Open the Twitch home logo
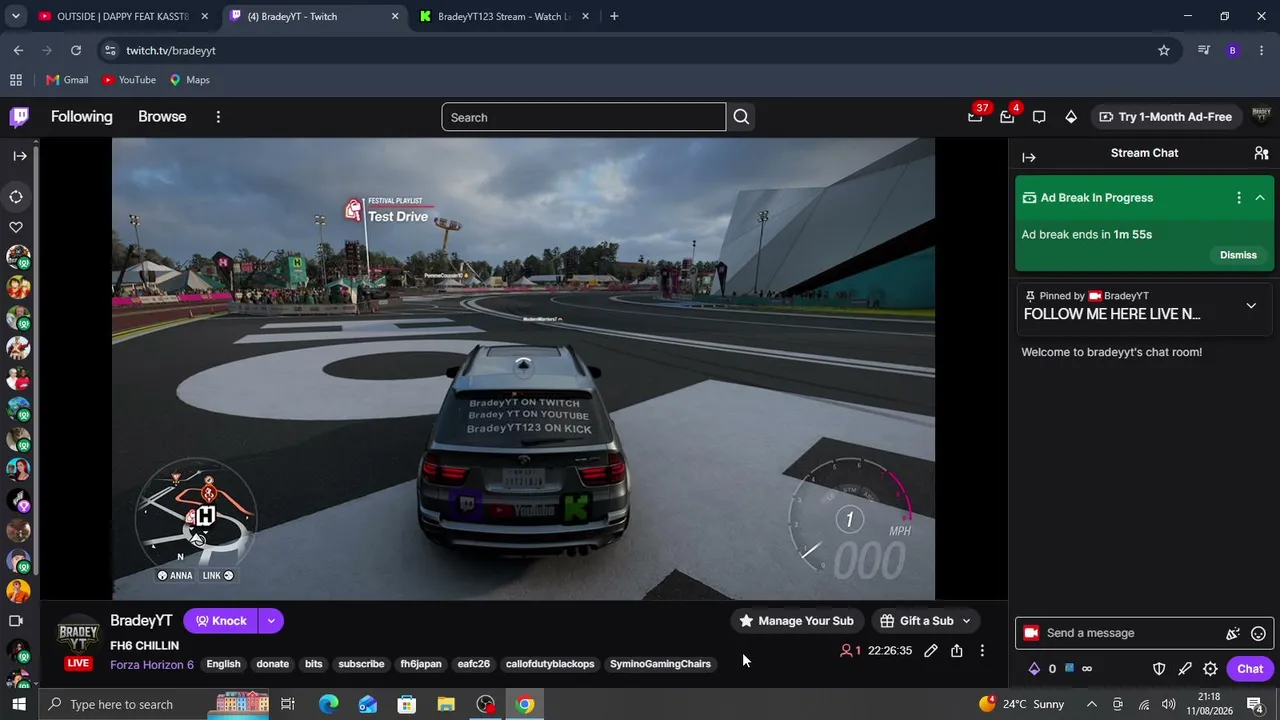This screenshot has width=1280, height=720. pyautogui.click(x=19, y=117)
